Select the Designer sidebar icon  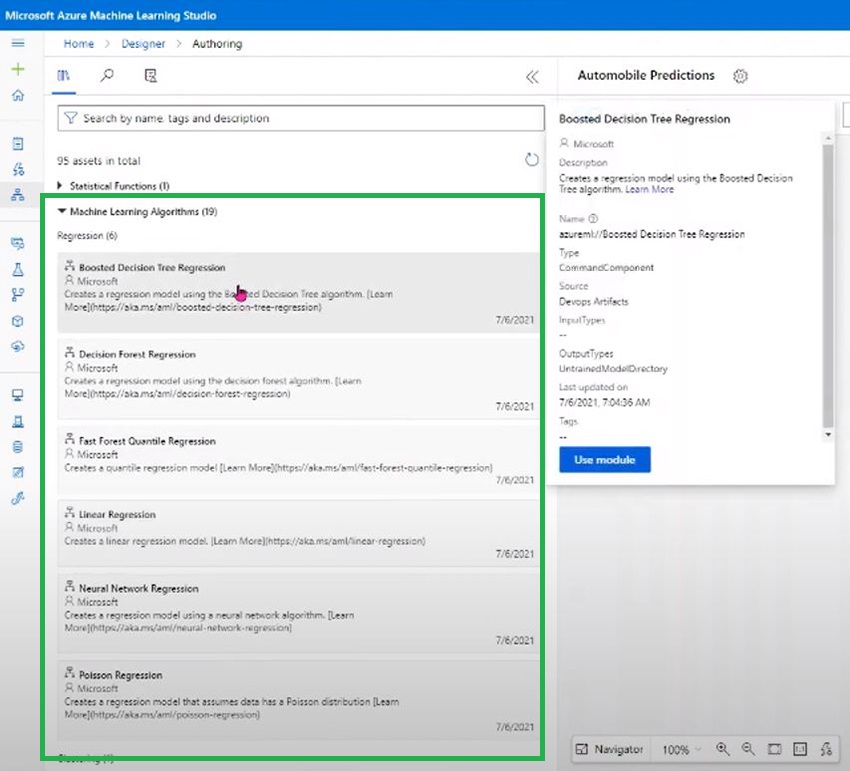[x=18, y=195]
